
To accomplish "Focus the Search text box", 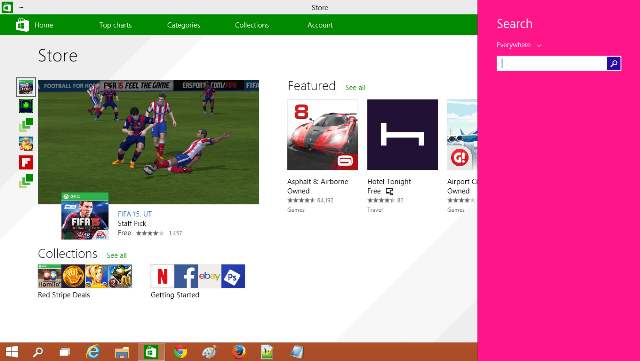I will tap(552, 63).
